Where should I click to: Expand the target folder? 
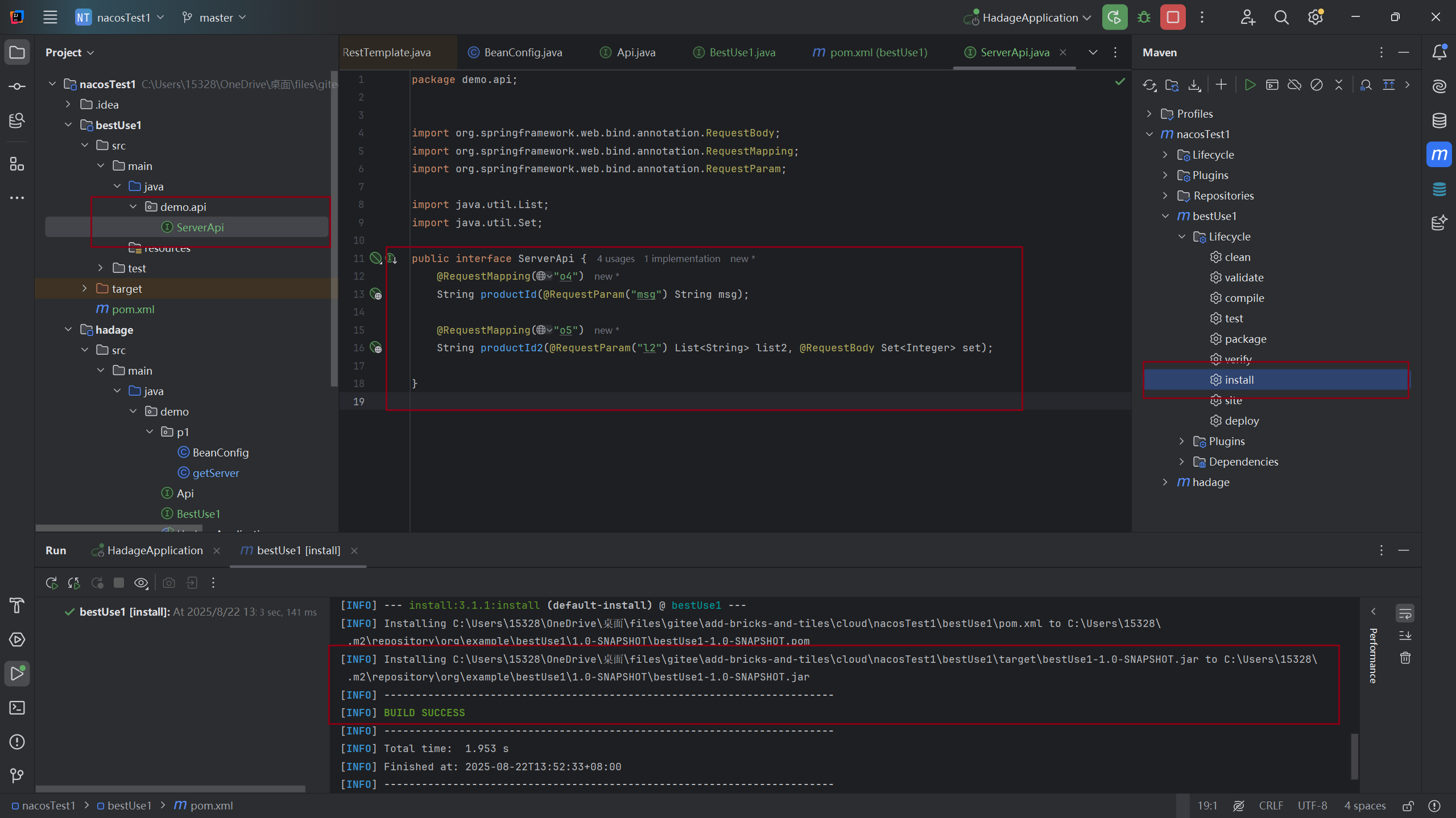84,289
